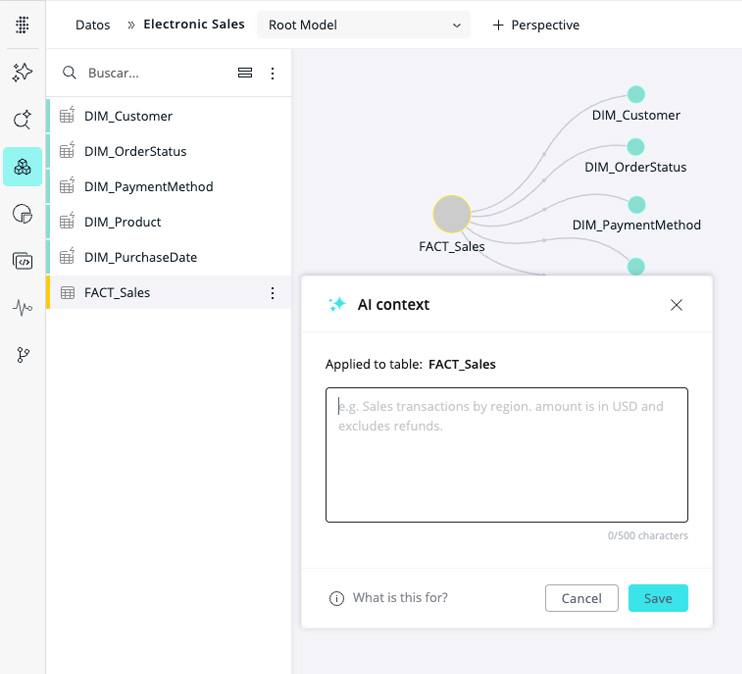The image size is (742, 674).
Task: Save the AI context
Action: (x=658, y=598)
